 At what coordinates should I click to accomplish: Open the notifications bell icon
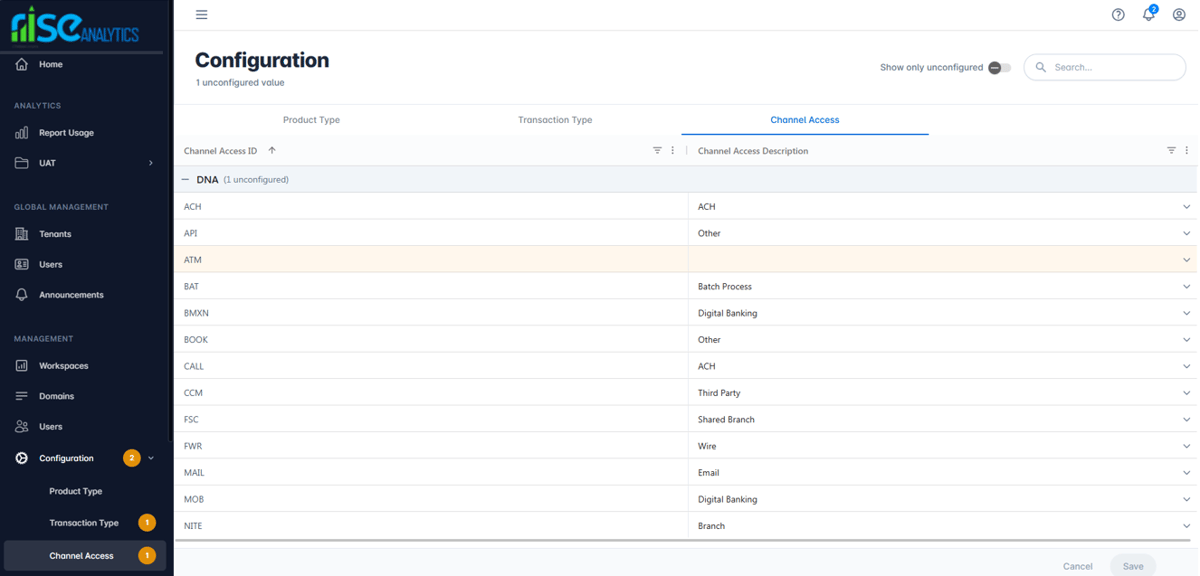tap(1148, 15)
